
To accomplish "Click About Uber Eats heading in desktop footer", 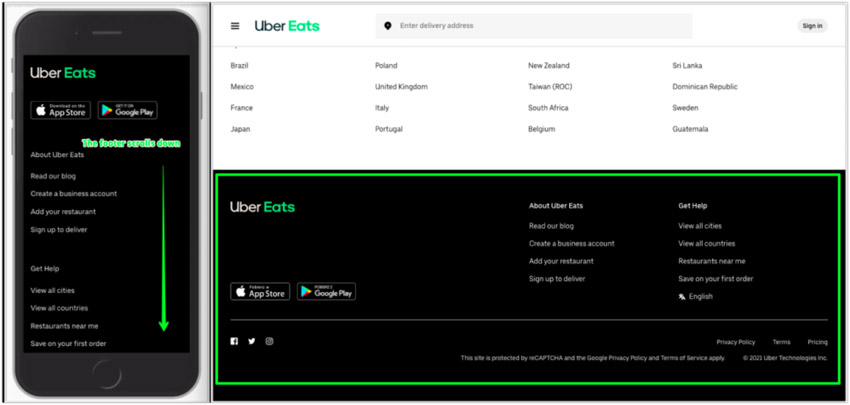I will pos(556,206).
